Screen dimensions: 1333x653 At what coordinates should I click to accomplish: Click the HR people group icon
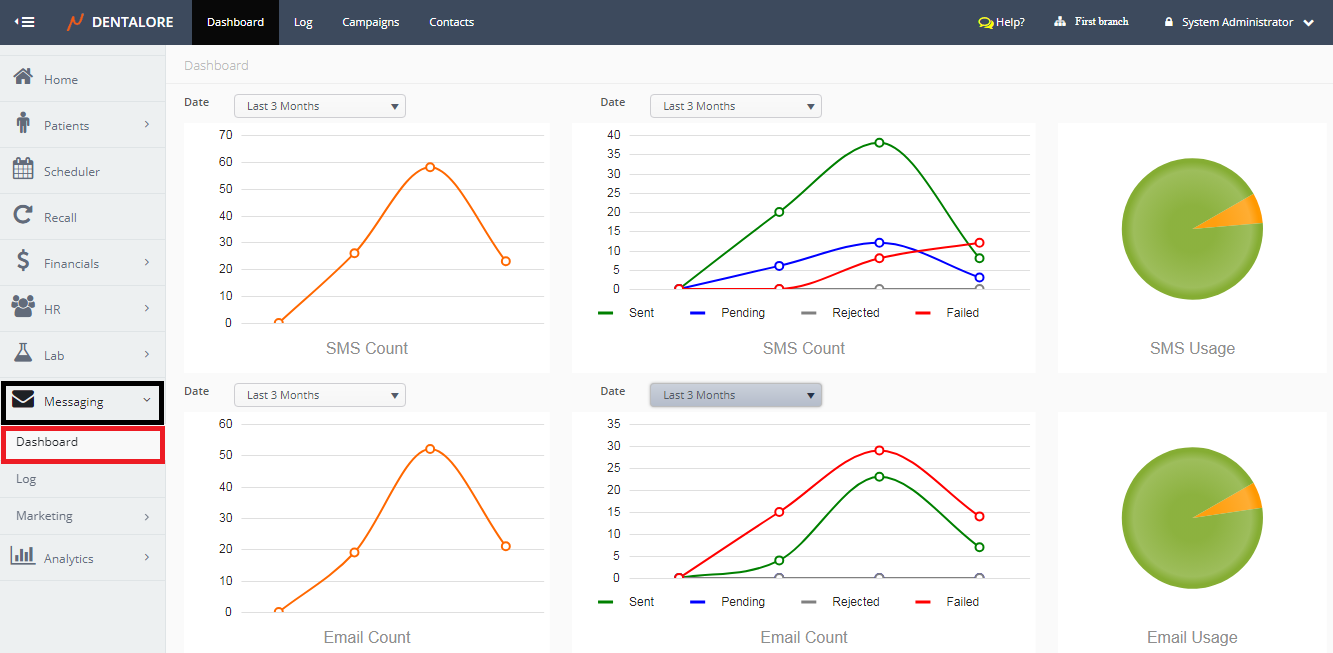coord(23,308)
